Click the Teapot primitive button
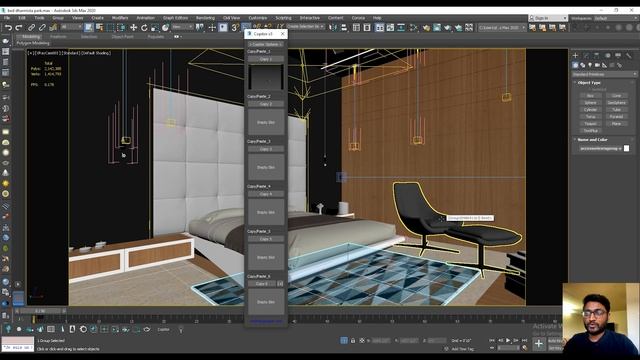 click(590, 123)
